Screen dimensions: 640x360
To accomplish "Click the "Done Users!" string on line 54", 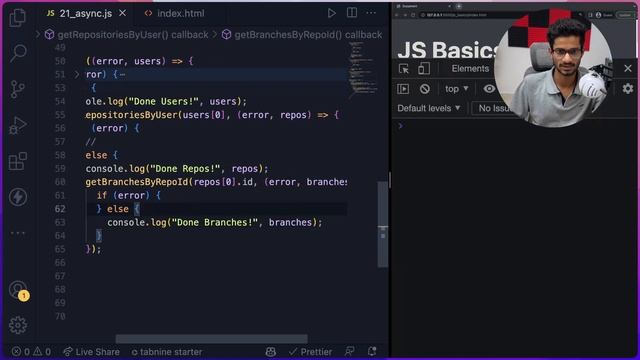I will click(x=163, y=101).
